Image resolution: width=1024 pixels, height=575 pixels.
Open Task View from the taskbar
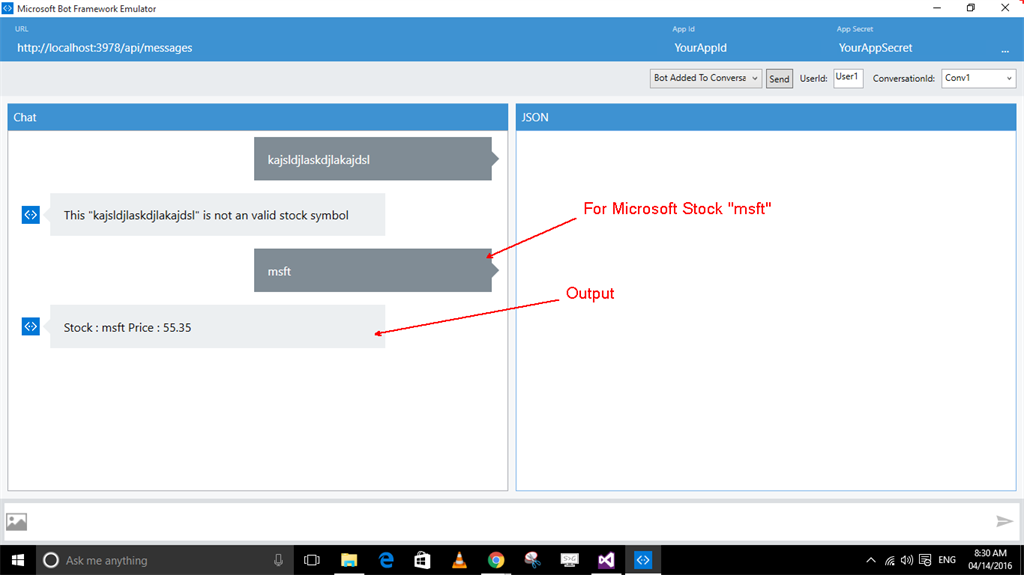pyautogui.click(x=312, y=560)
